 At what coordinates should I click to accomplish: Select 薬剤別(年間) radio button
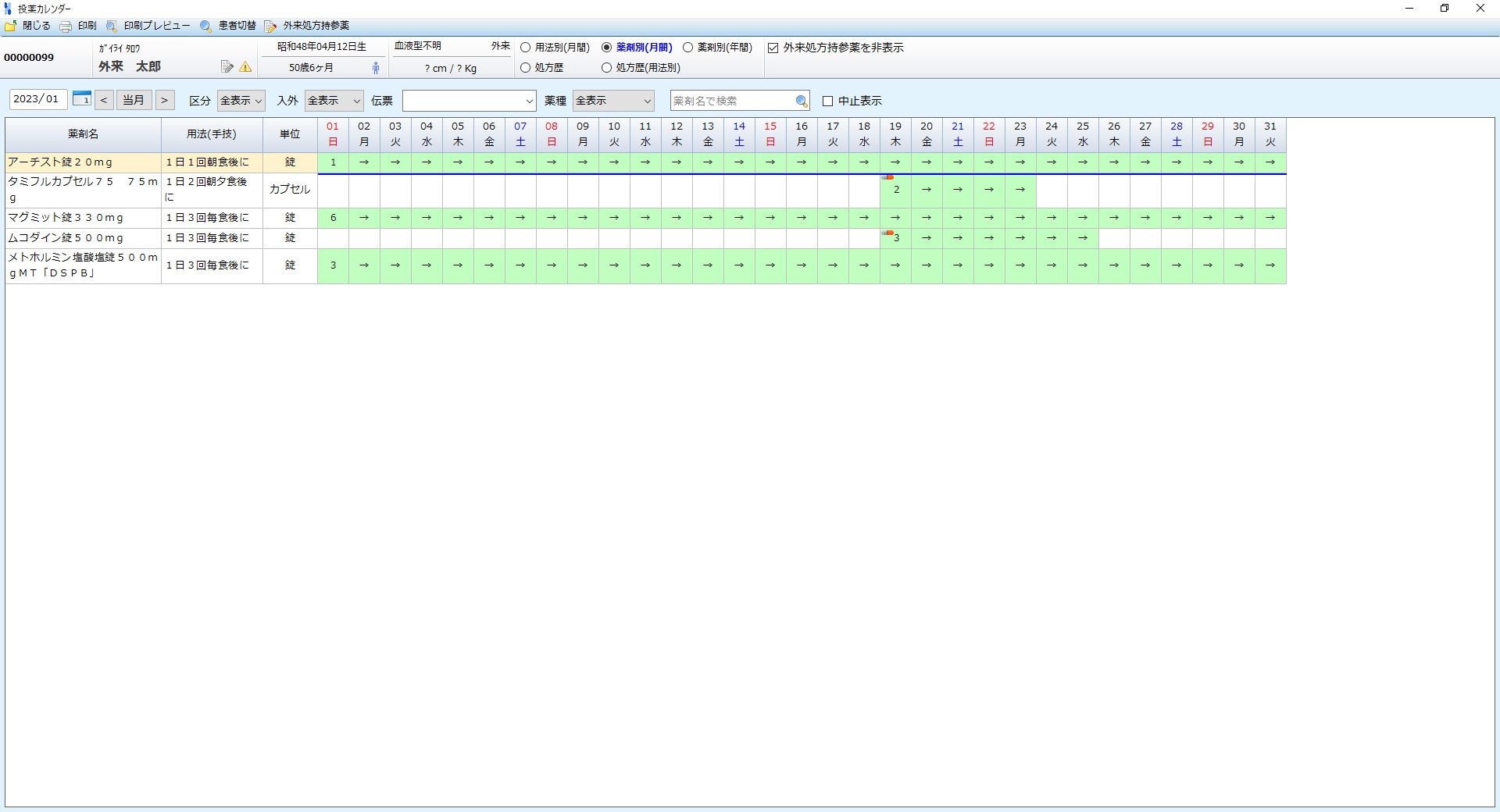[x=688, y=48]
